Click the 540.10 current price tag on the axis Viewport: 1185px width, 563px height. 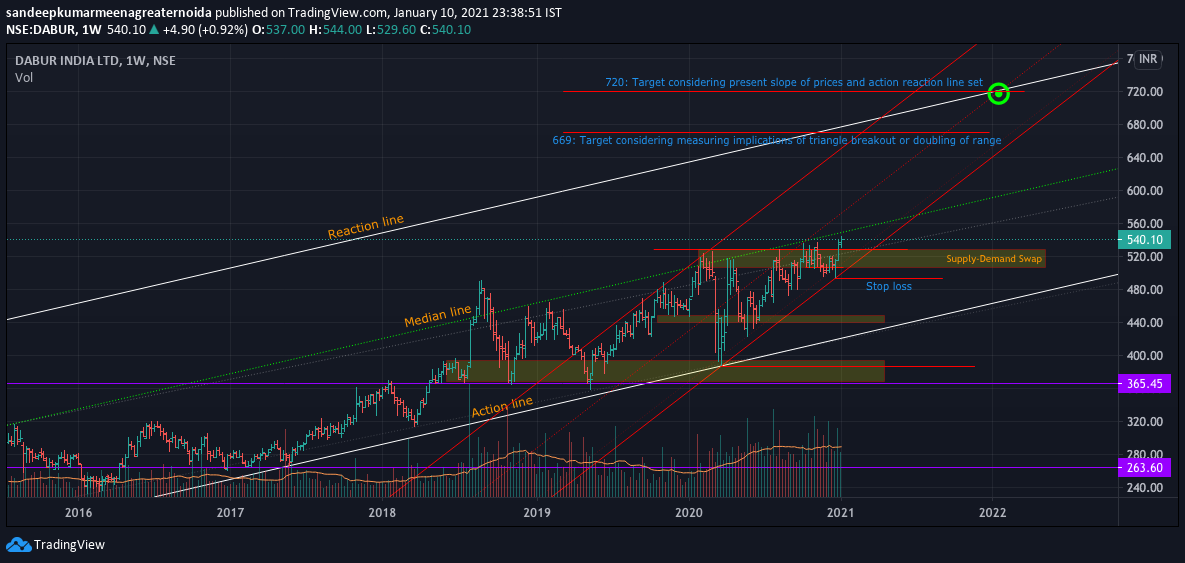coord(1143,240)
